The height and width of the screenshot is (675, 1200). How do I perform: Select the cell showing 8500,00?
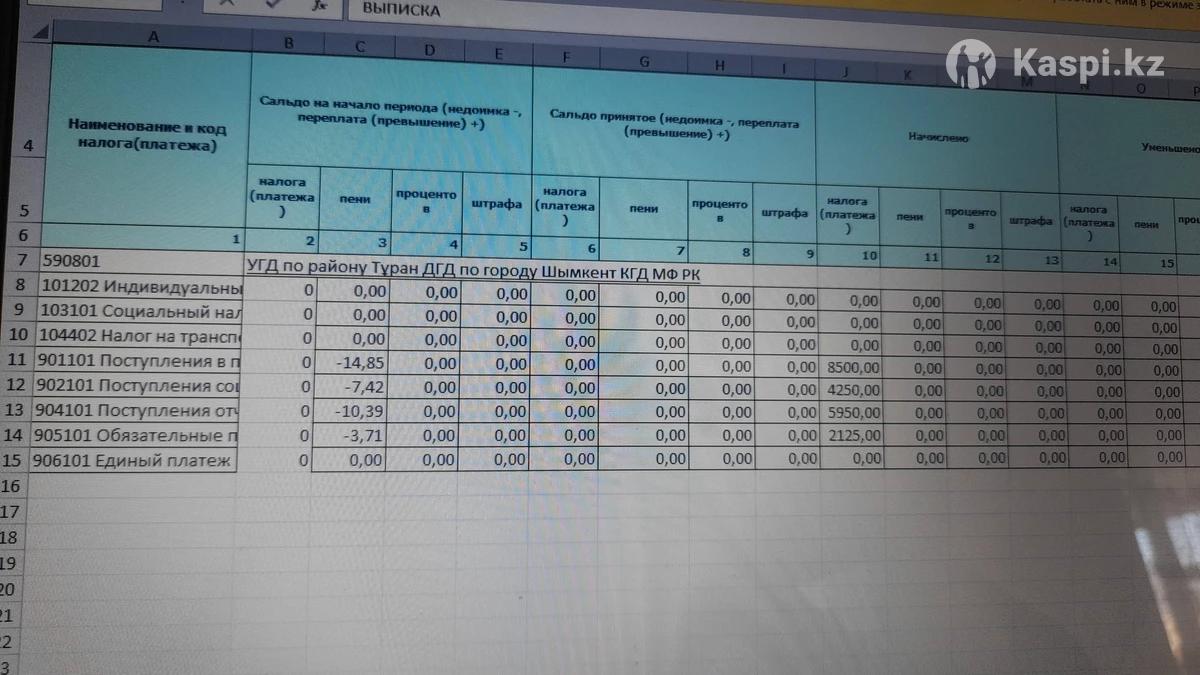pyautogui.click(x=850, y=368)
